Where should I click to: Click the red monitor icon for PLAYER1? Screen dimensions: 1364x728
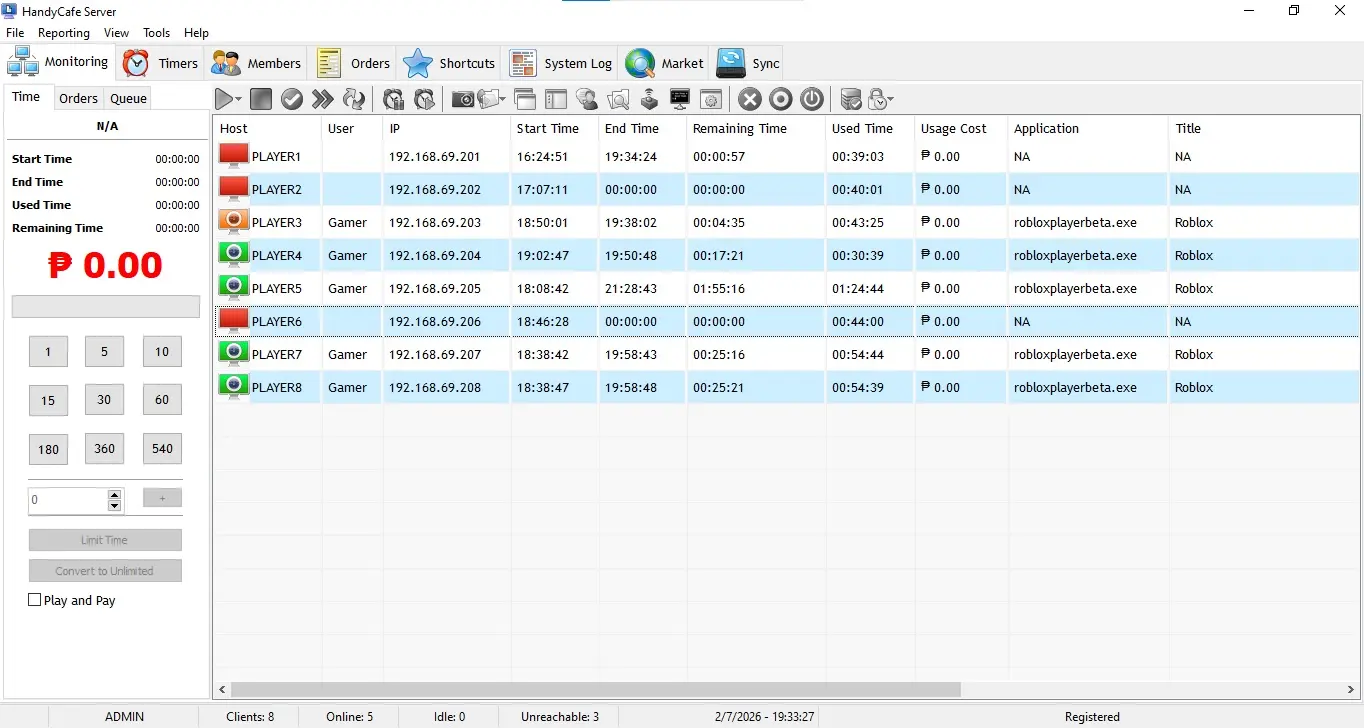(234, 156)
